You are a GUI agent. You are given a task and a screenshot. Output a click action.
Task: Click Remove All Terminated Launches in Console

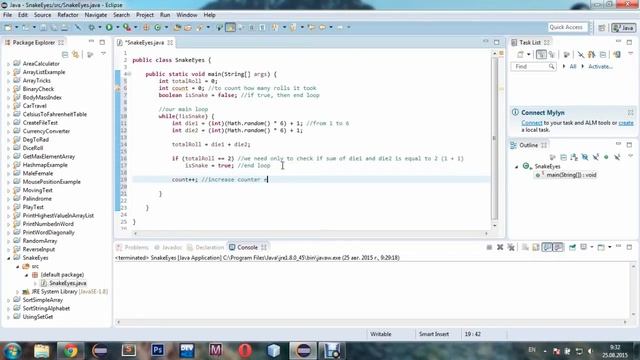point(511,247)
